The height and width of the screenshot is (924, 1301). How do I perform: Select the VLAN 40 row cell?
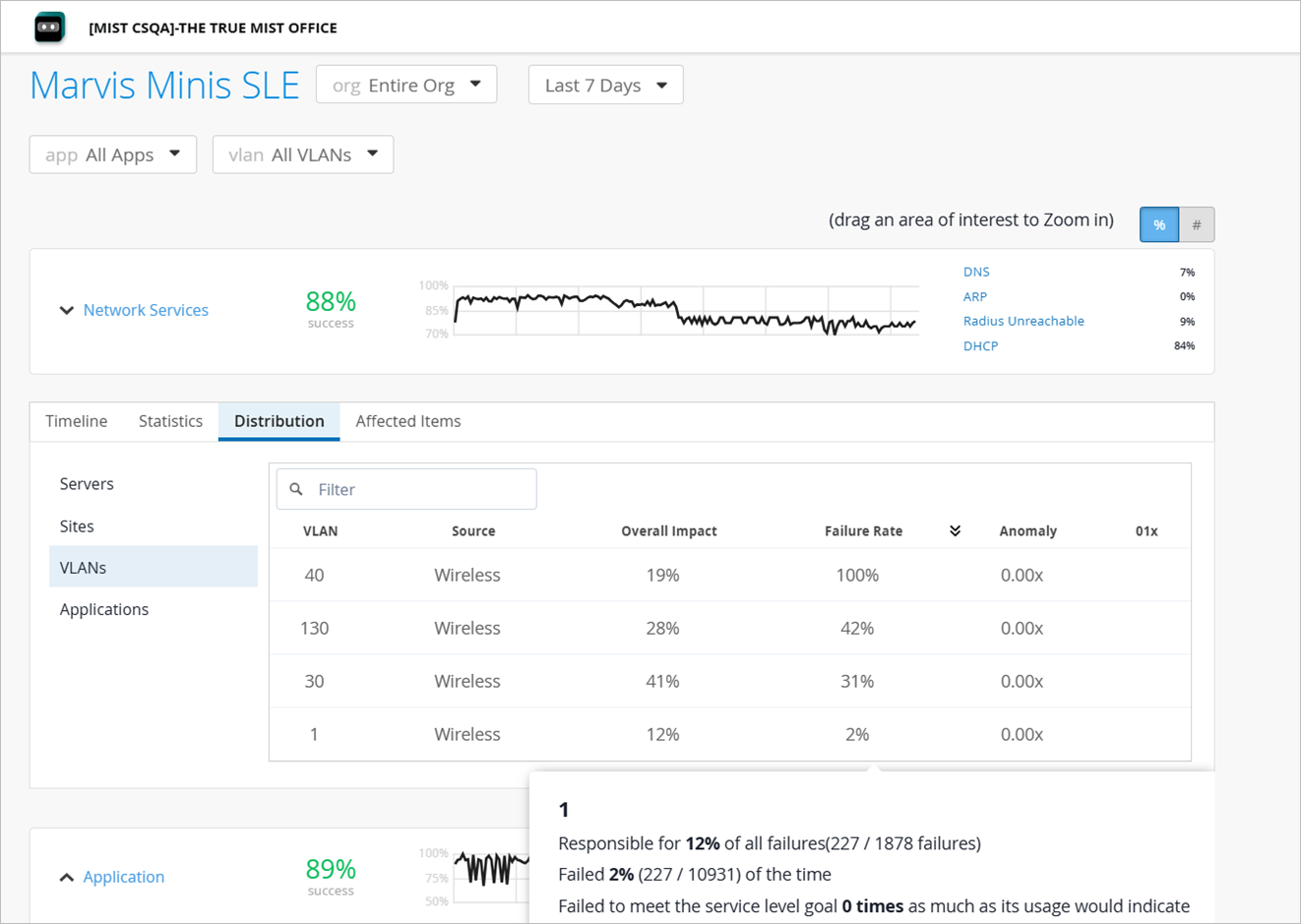click(314, 575)
